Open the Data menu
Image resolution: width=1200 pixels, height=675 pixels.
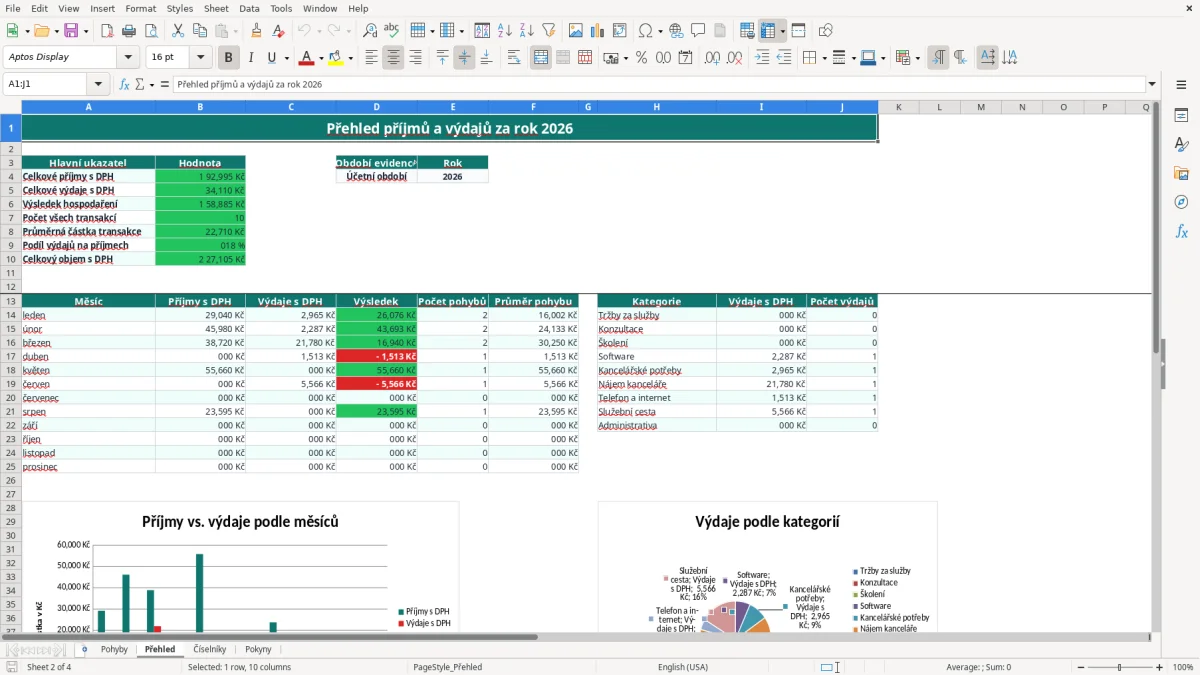click(x=249, y=8)
